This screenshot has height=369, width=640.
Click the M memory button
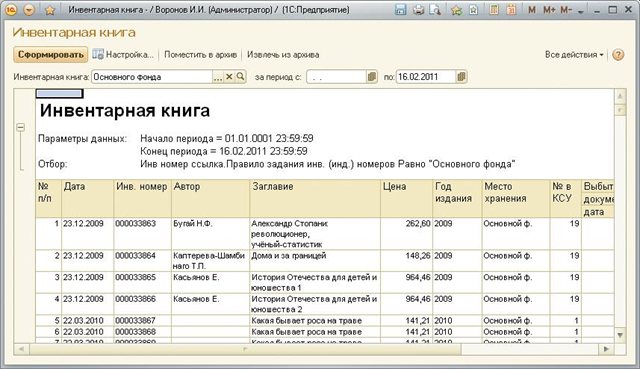[532, 10]
